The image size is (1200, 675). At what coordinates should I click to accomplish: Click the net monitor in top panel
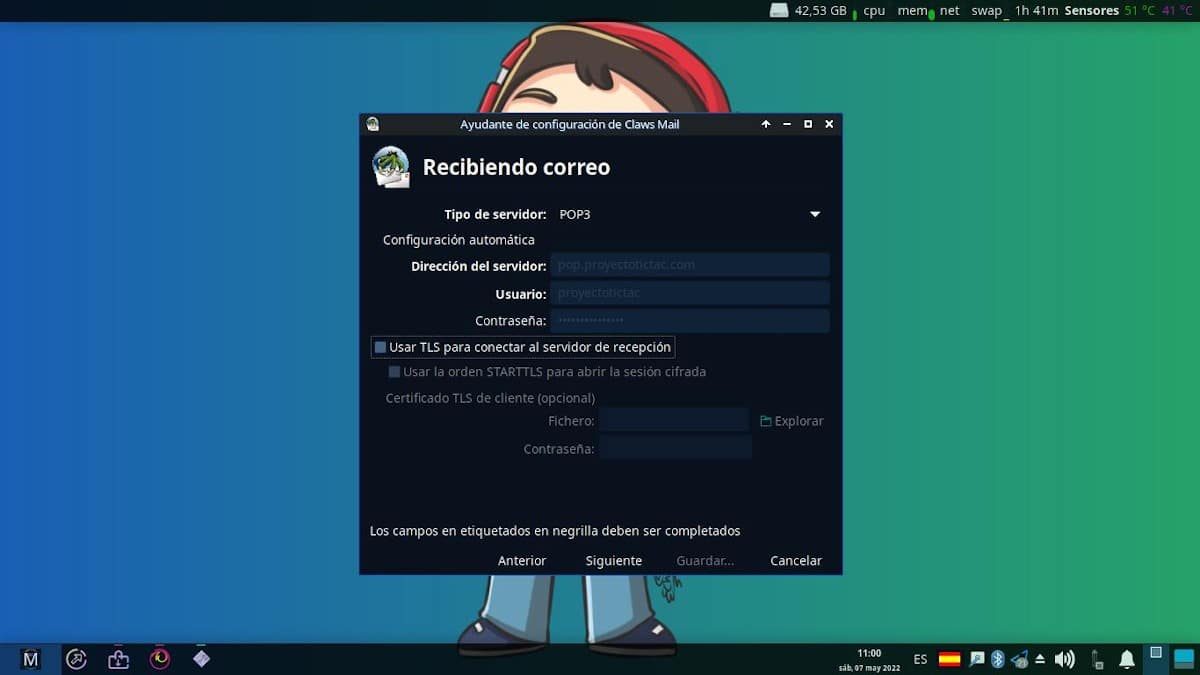pyautogui.click(x=949, y=10)
